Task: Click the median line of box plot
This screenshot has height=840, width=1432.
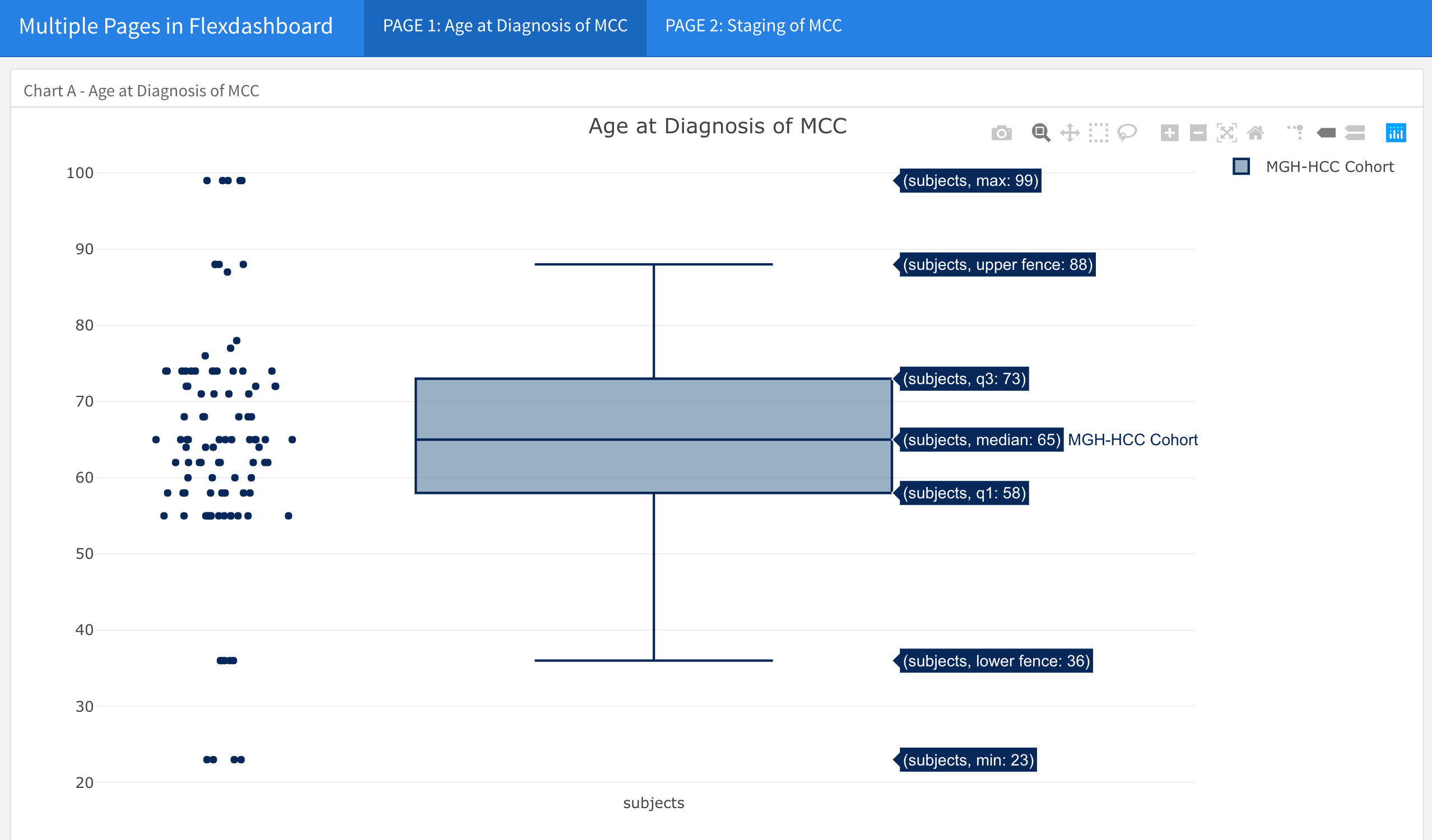Action: tap(653, 440)
